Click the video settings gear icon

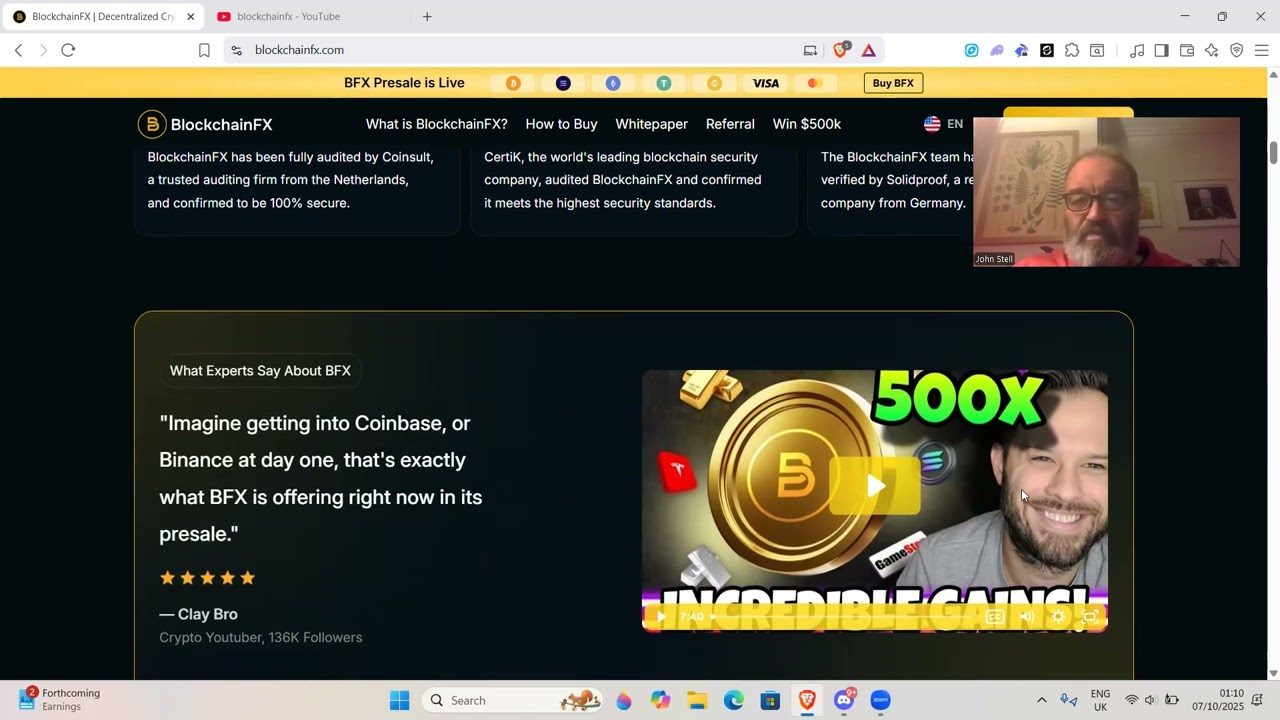point(1058,617)
